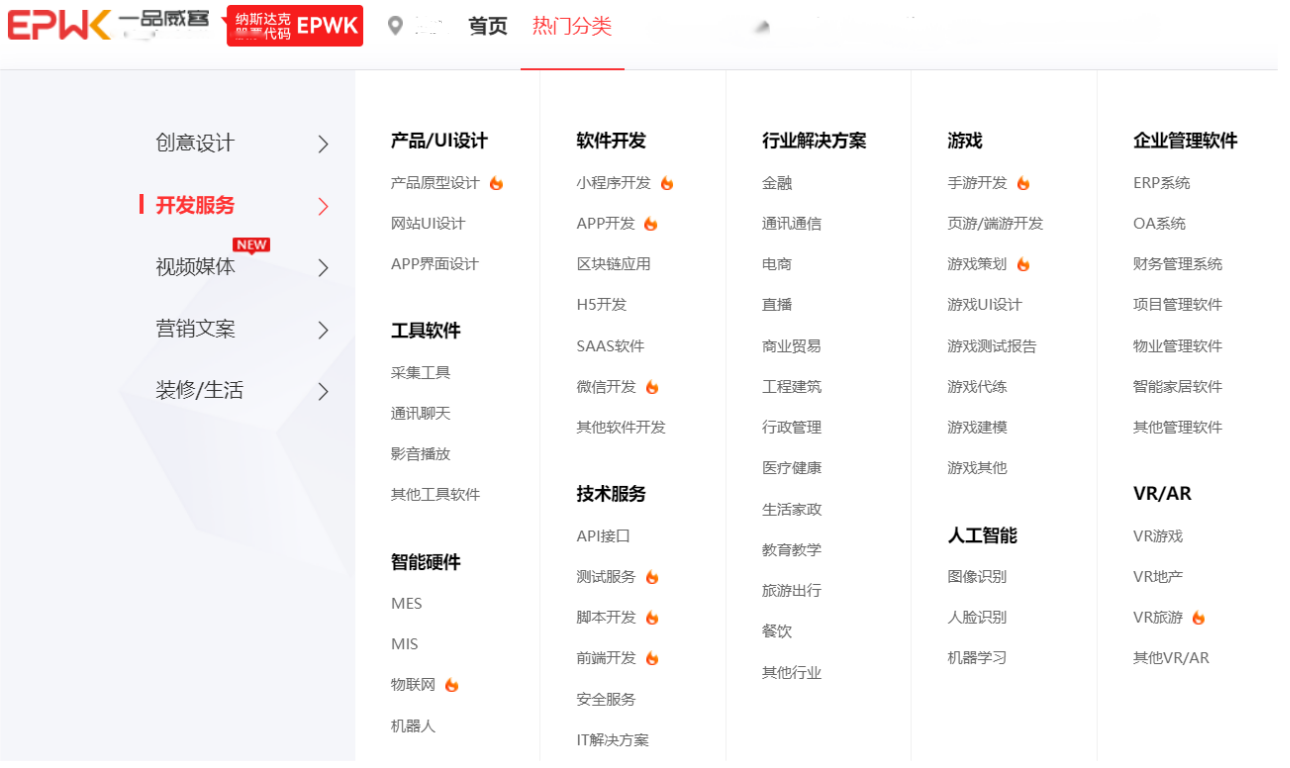The image size is (1290, 768).
Task: Expand the 营销文案 category arrow
Action: tap(323, 330)
